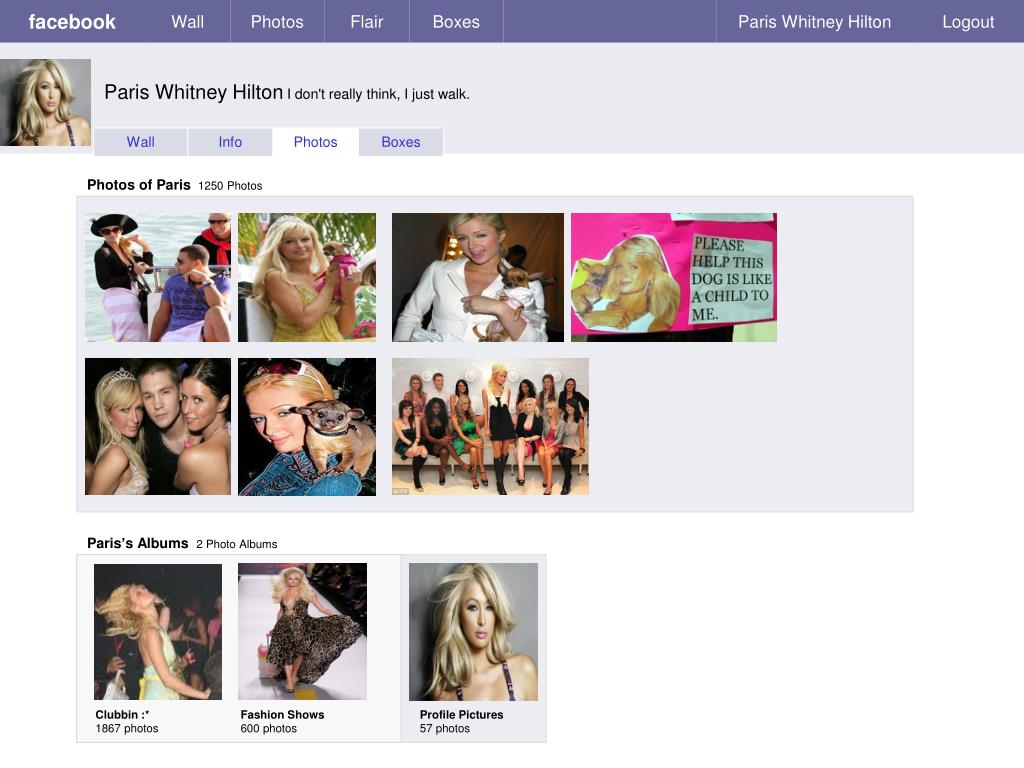The height and width of the screenshot is (768, 1024).
Task: Click the "Paris's Albums" heading
Action: 137,543
